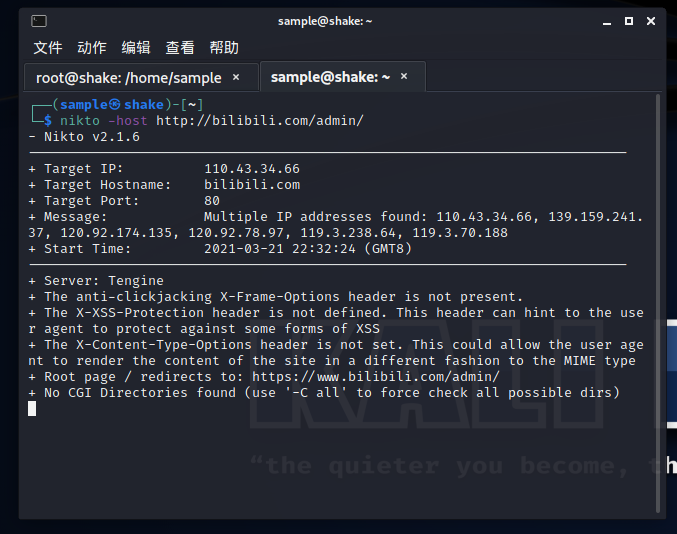
Task: Click the 'No CGI Directories found' line
Action: [x=324, y=393]
